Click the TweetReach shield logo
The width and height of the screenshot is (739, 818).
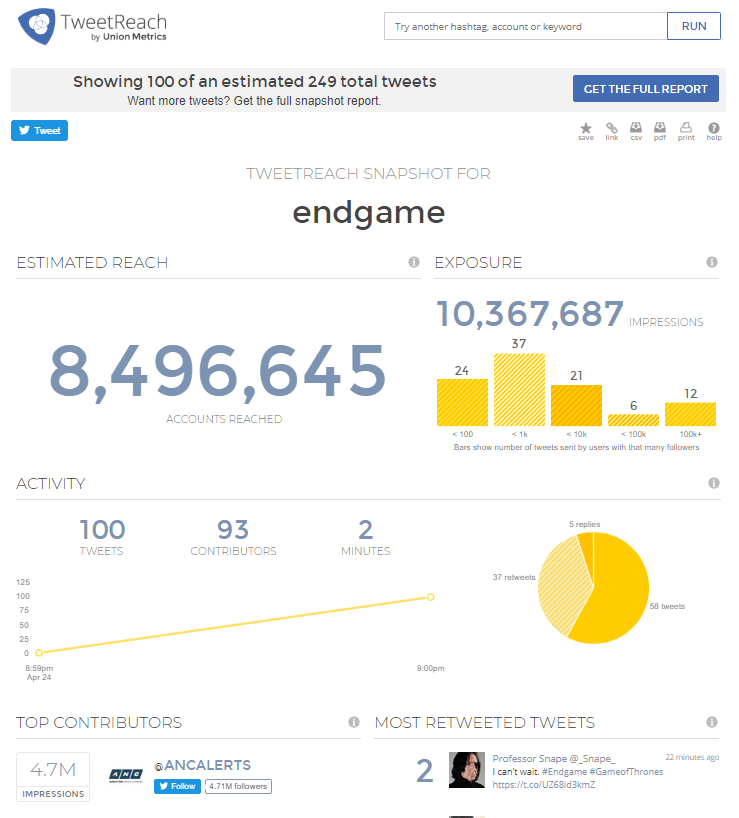tap(37, 26)
